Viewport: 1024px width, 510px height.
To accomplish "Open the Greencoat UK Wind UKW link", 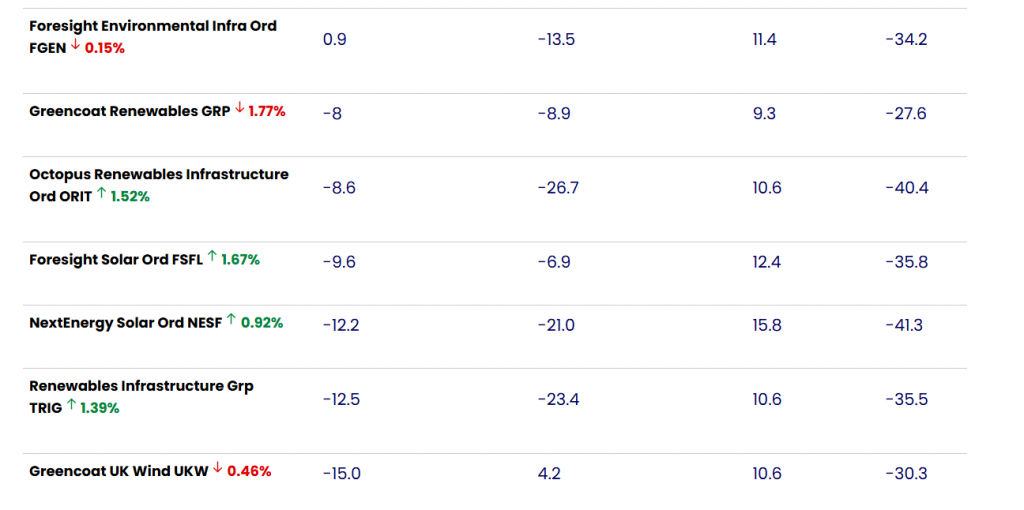I will click(x=119, y=470).
